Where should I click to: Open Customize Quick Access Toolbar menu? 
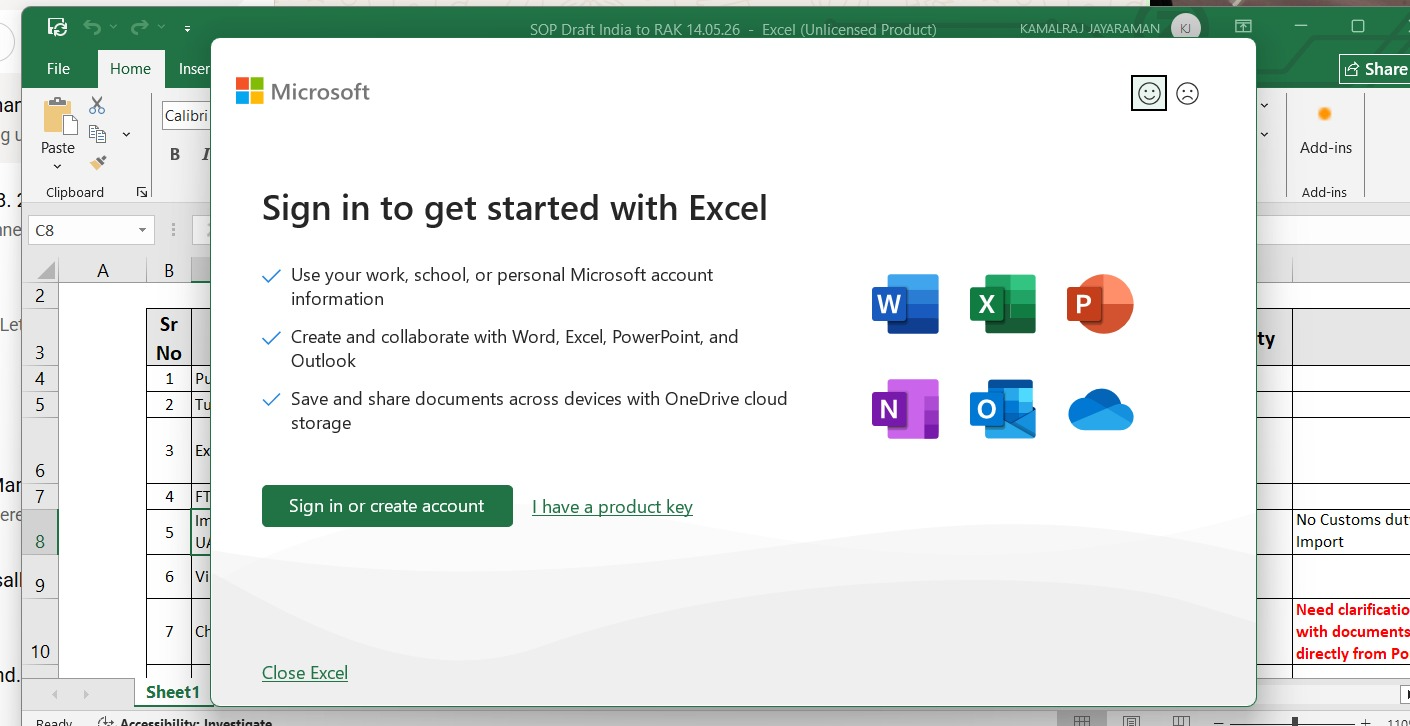click(188, 28)
